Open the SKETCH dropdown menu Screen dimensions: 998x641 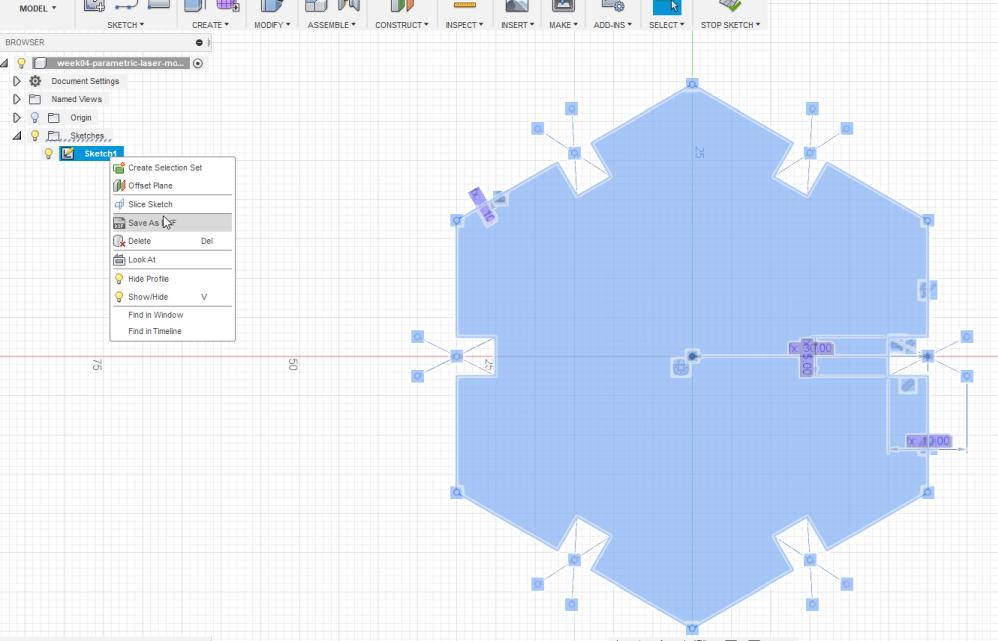125,25
